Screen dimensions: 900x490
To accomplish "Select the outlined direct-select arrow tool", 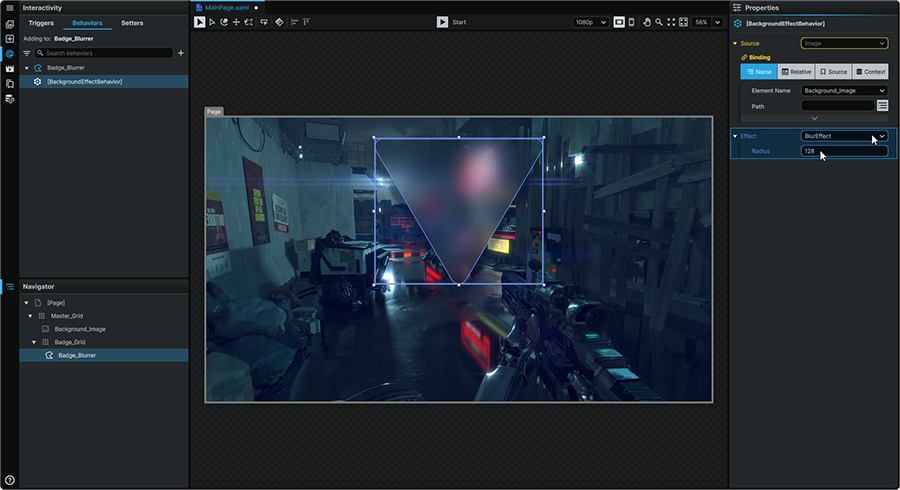I will click(x=212, y=22).
